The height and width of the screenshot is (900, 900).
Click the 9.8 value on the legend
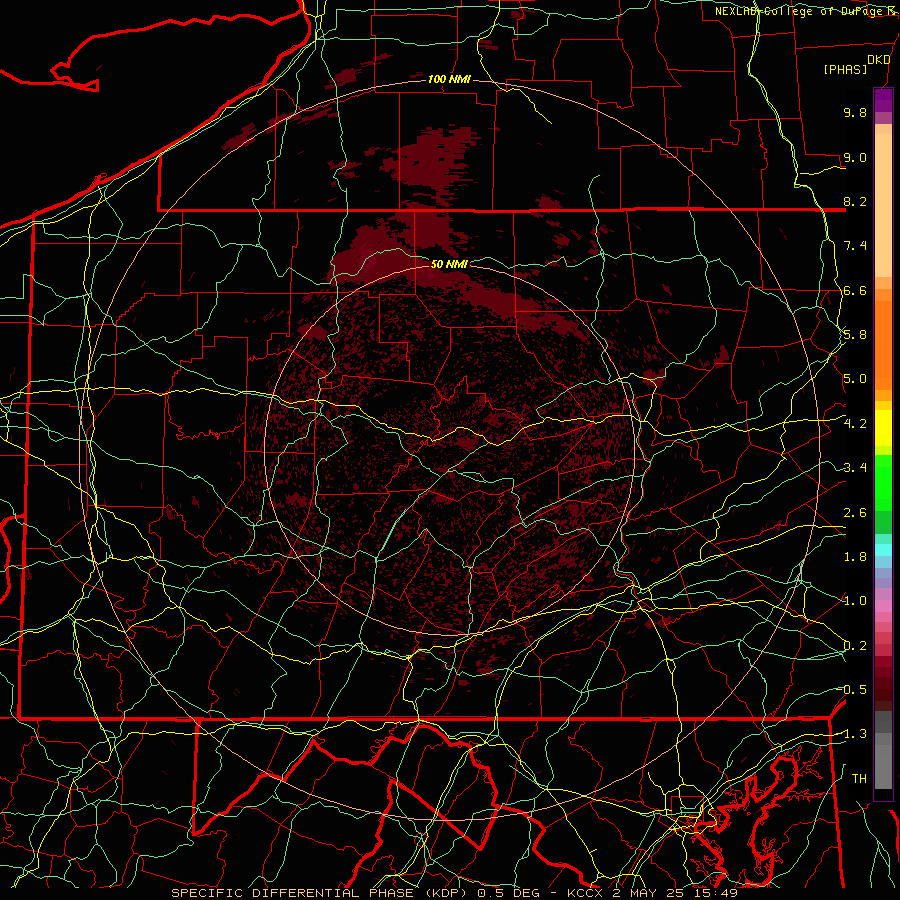point(855,112)
